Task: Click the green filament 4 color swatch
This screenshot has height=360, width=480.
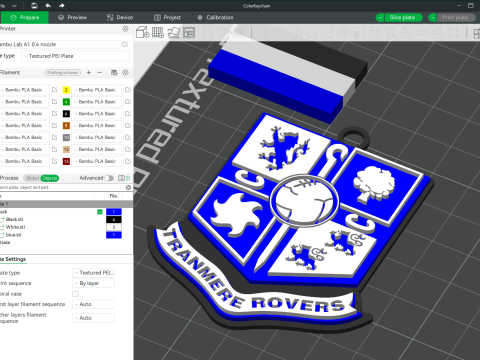Action: 66,102
